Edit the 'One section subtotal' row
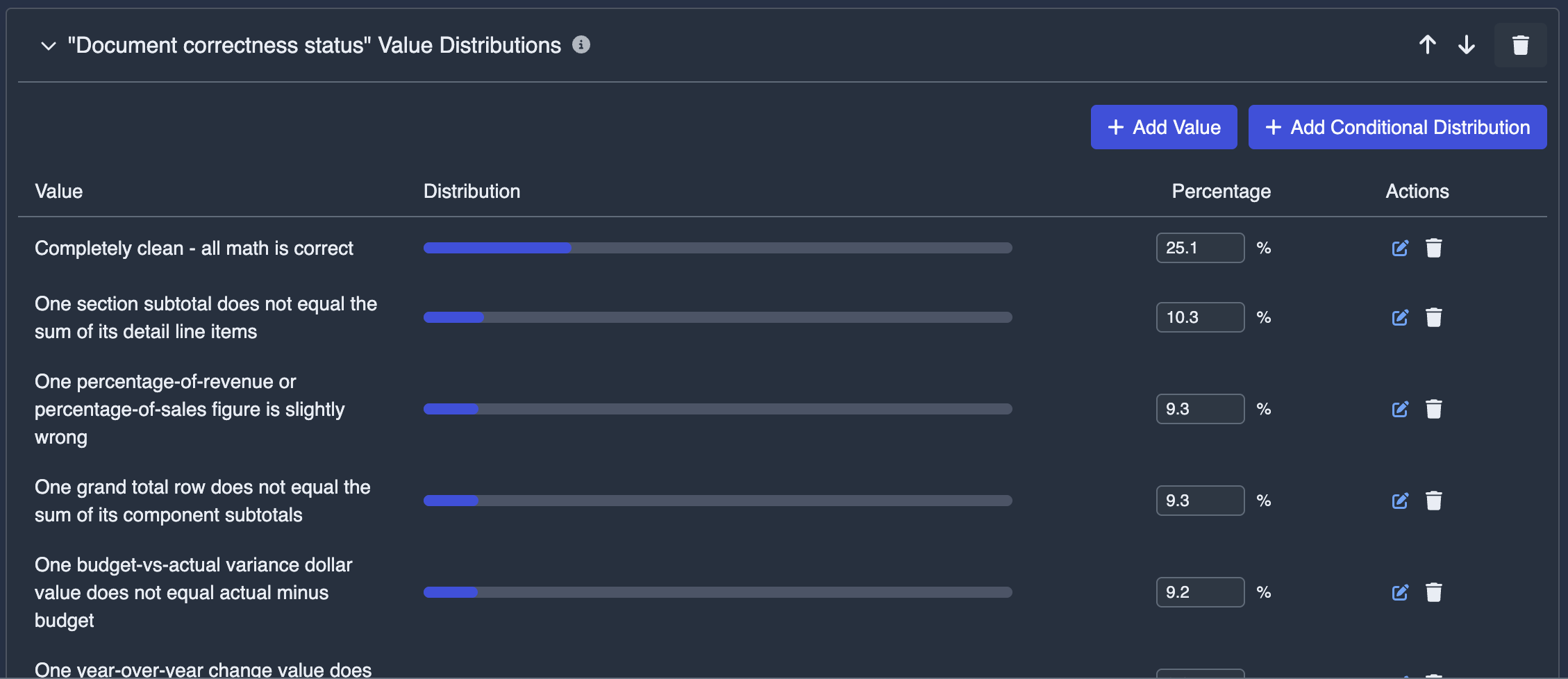This screenshot has height=679, width=1568. point(1400,317)
